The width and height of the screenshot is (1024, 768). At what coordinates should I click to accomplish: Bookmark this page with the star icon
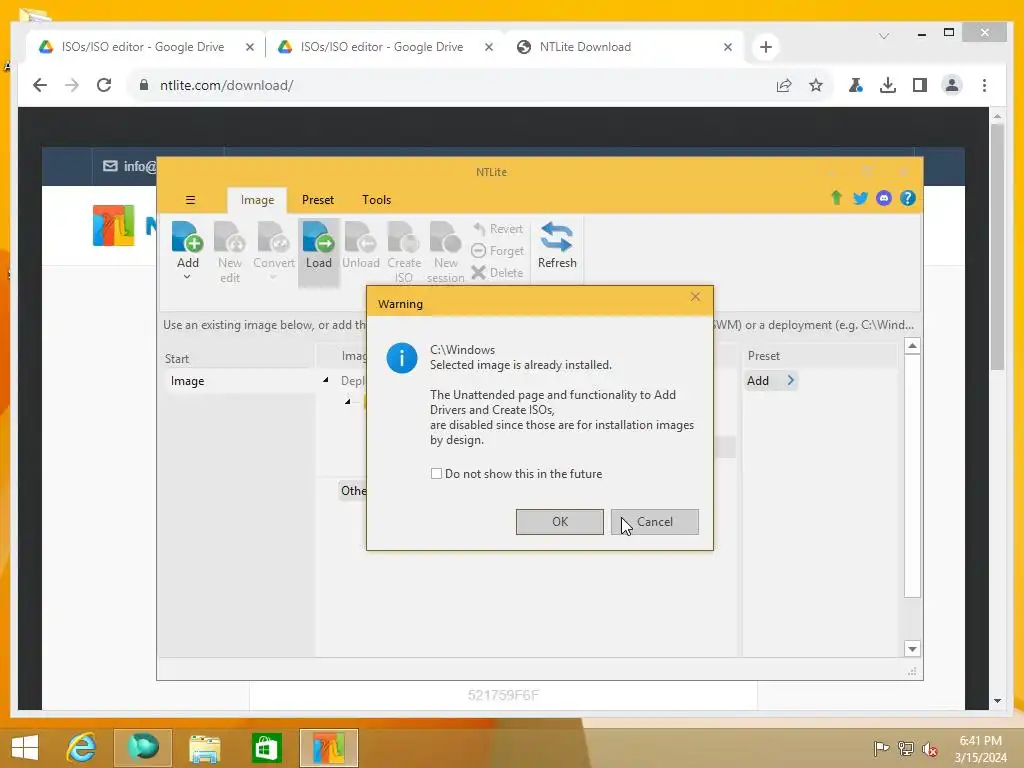816,85
